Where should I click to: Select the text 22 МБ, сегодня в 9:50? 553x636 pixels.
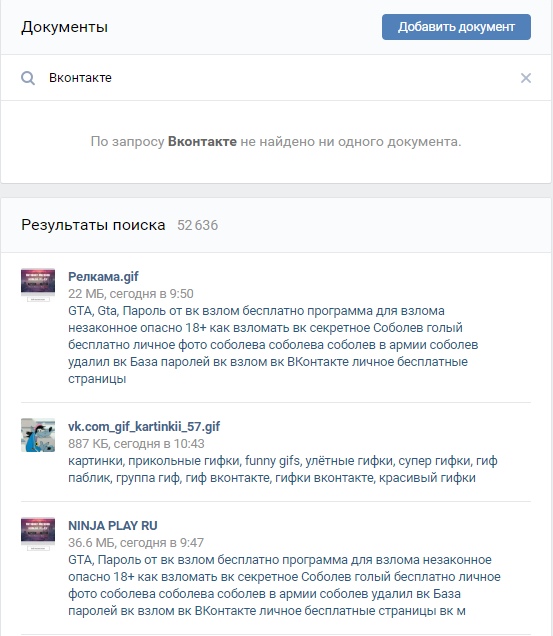(x=131, y=294)
